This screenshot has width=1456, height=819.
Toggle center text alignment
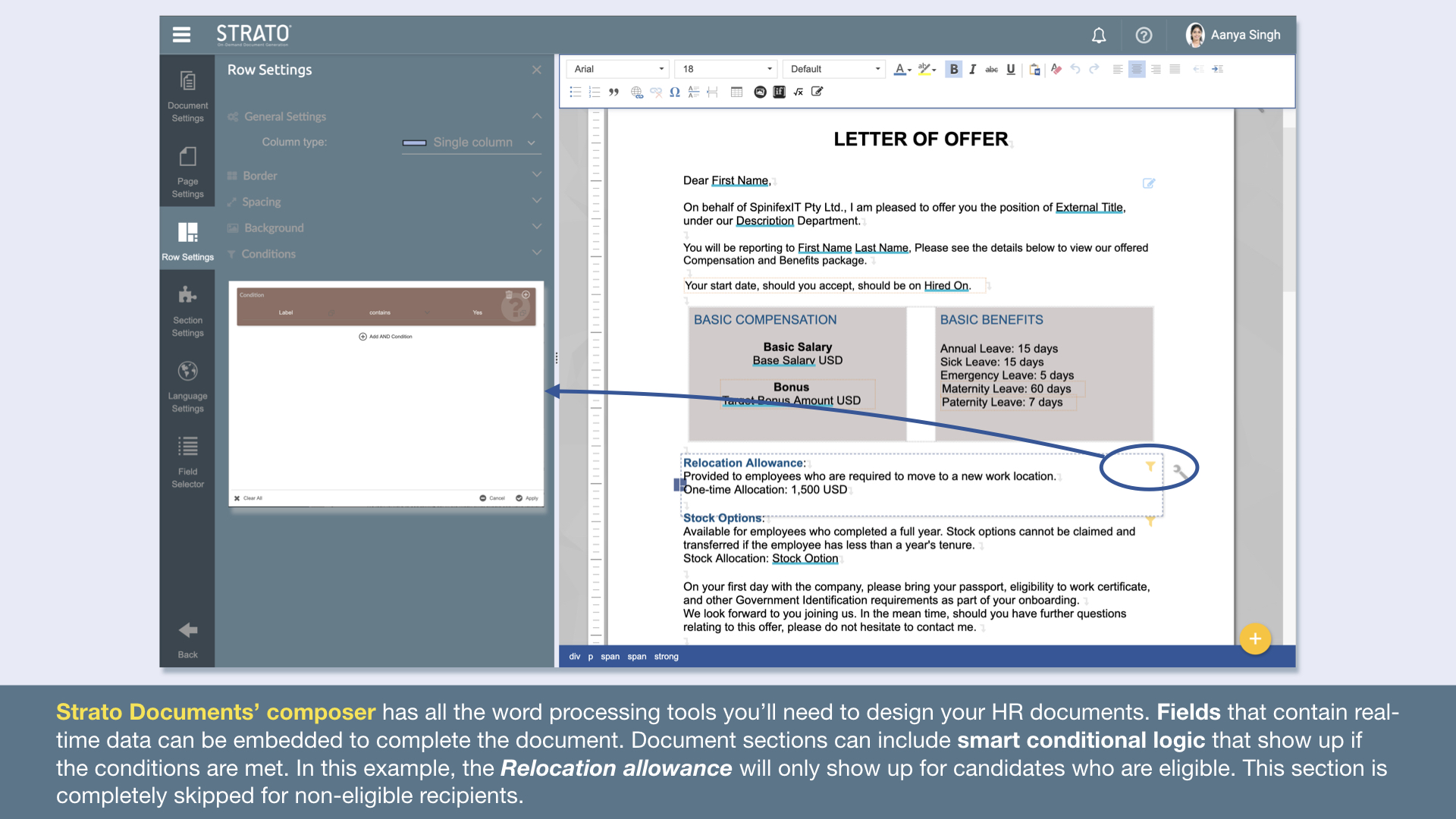(x=1136, y=69)
